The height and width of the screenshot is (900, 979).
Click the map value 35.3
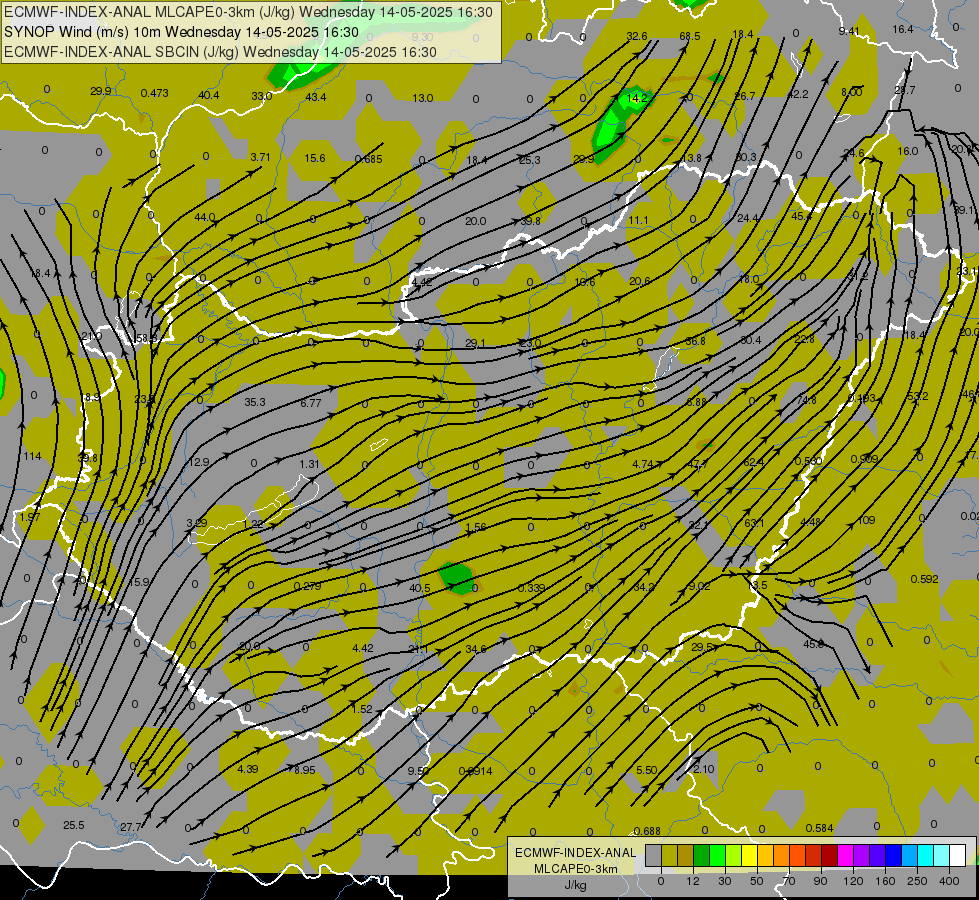point(255,402)
